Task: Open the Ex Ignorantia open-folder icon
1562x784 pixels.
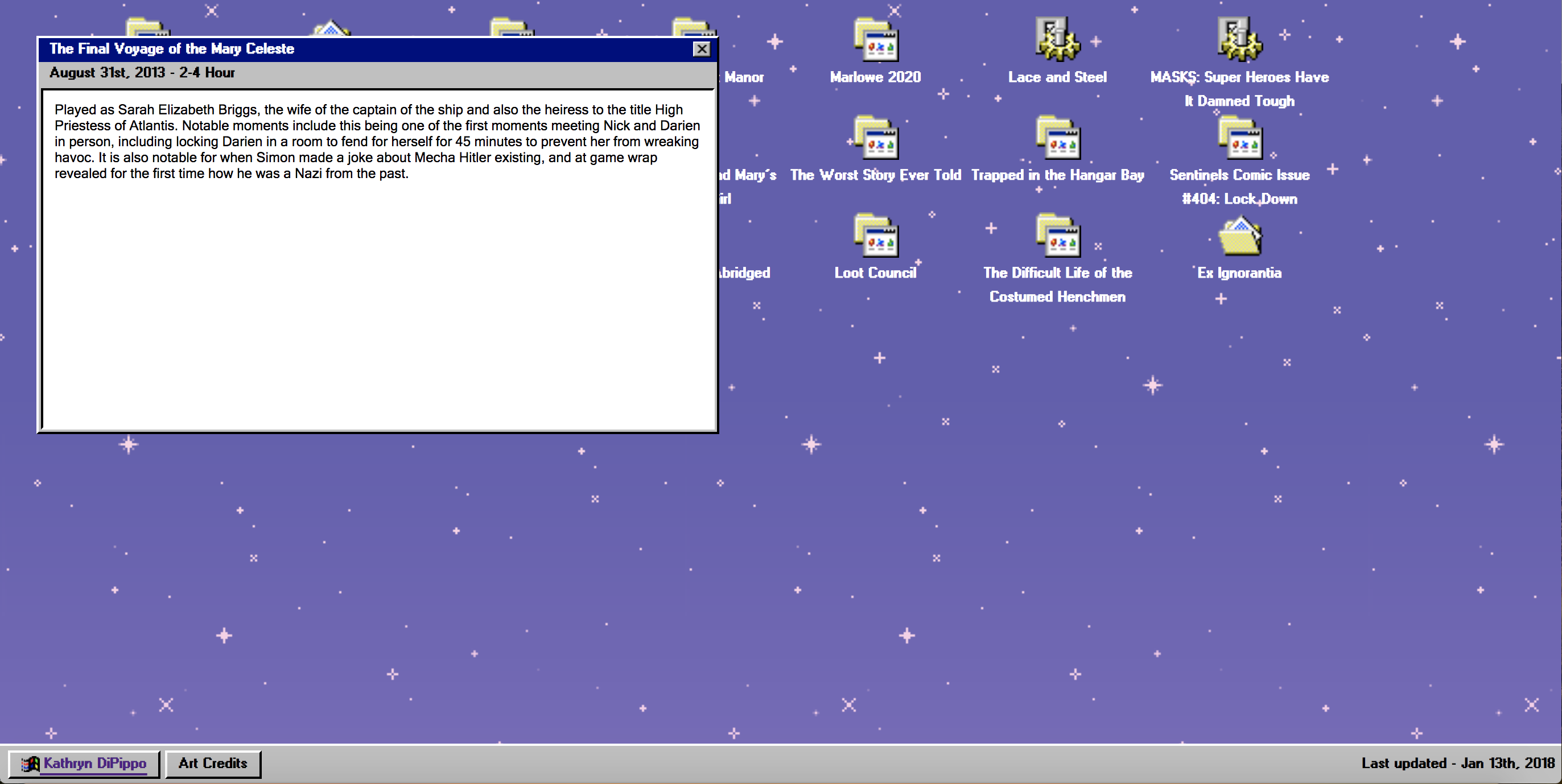Action: (x=1239, y=236)
